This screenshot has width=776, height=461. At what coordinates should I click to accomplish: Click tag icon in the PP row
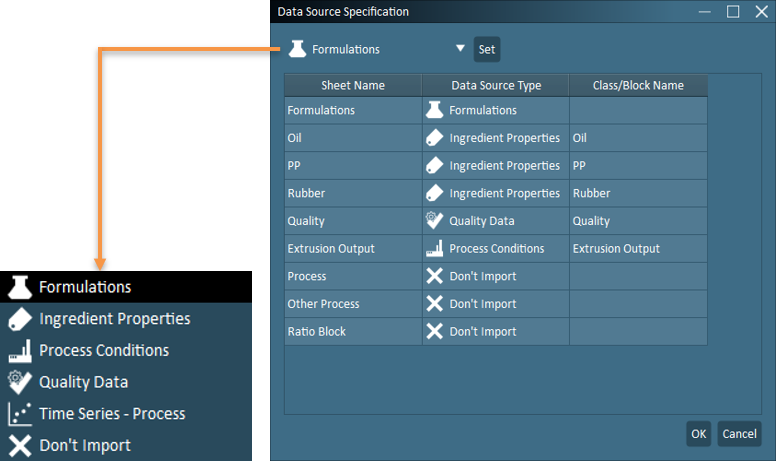[x=435, y=166]
